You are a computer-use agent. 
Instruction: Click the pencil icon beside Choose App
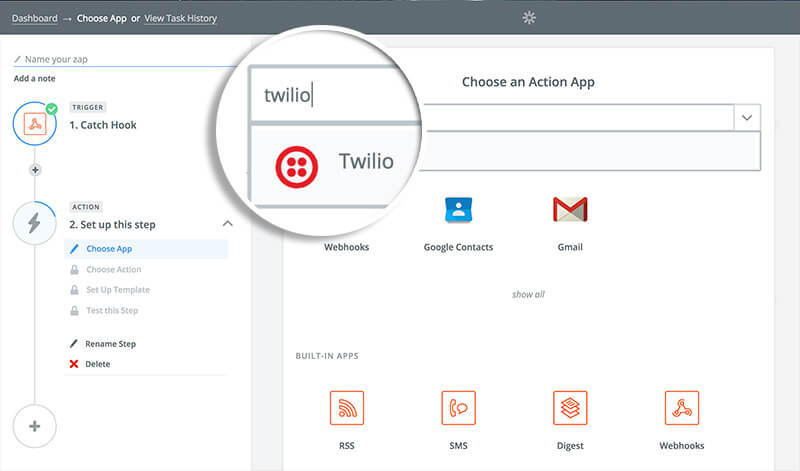[x=74, y=249]
